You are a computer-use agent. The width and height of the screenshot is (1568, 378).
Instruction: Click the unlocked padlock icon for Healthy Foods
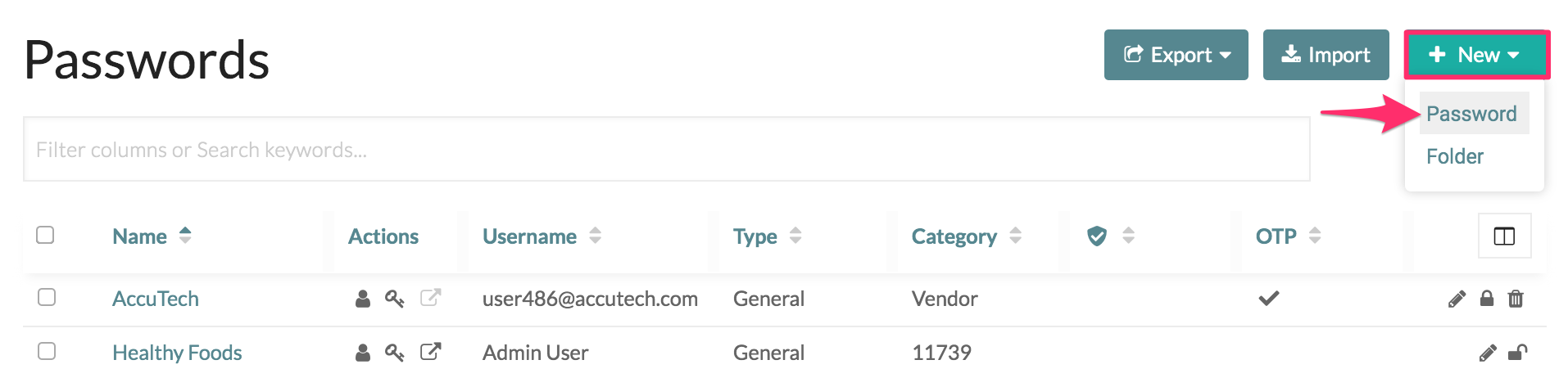(x=1518, y=353)
